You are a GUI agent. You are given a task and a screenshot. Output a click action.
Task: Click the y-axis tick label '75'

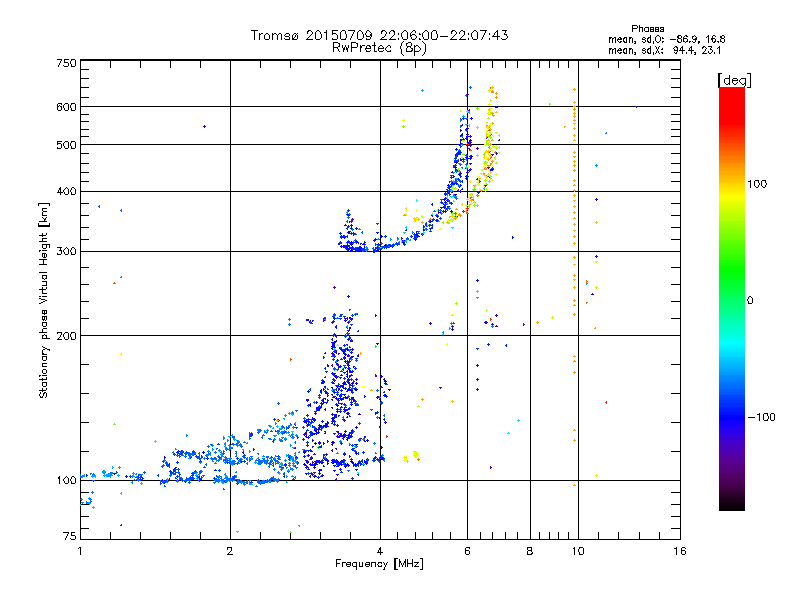click(70, 536)
